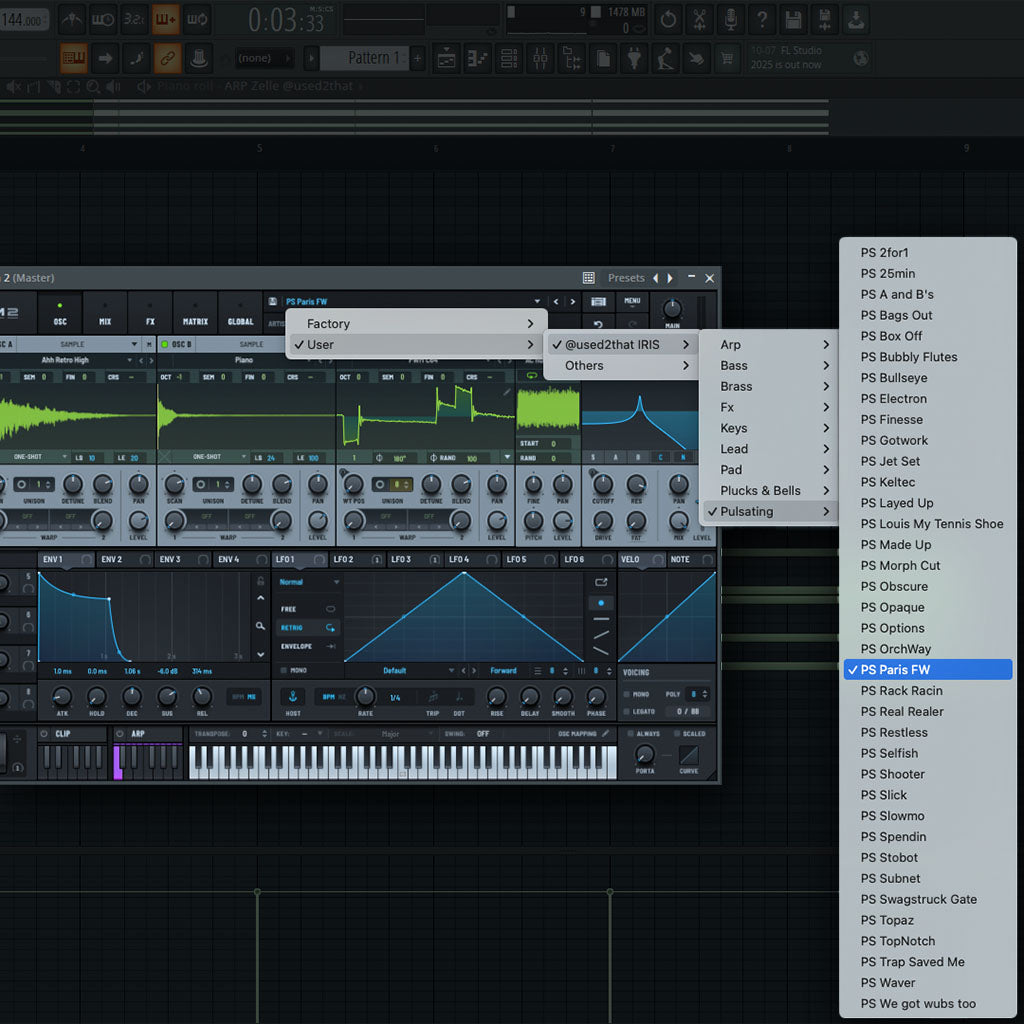The width and height of the screenshot is (1024, 1024).
Task: Click the export download tray icon
Action: pyautogui.click(x=856, y=20)
